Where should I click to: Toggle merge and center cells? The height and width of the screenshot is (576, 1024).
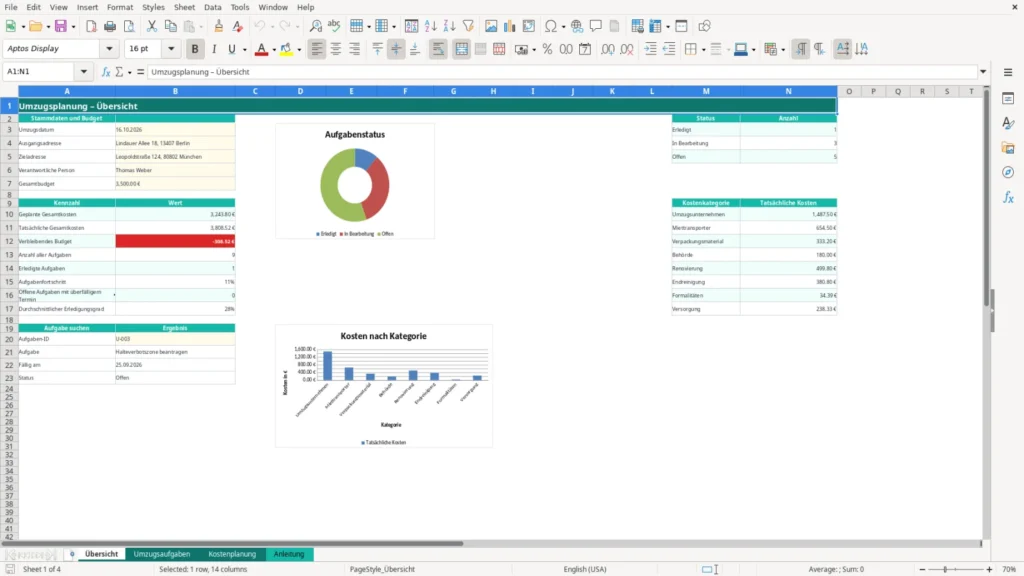click(461, 49)
